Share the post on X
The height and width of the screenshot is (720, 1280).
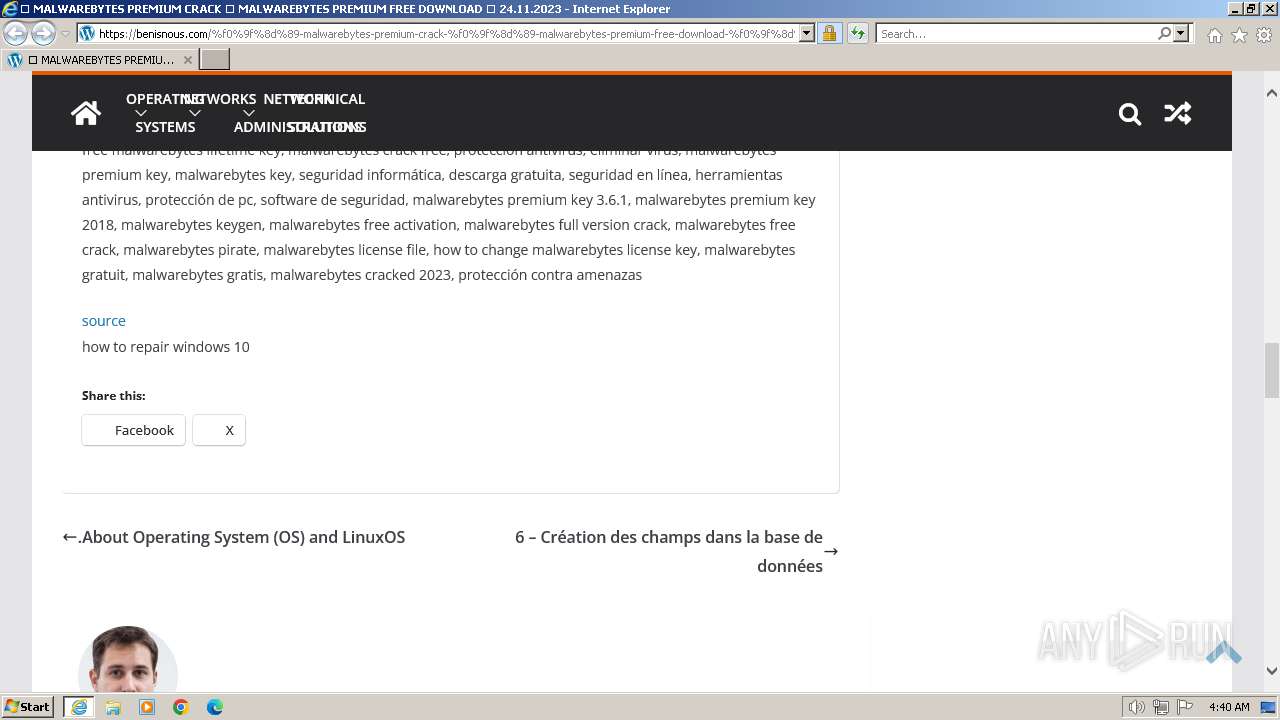coord(219,430)
